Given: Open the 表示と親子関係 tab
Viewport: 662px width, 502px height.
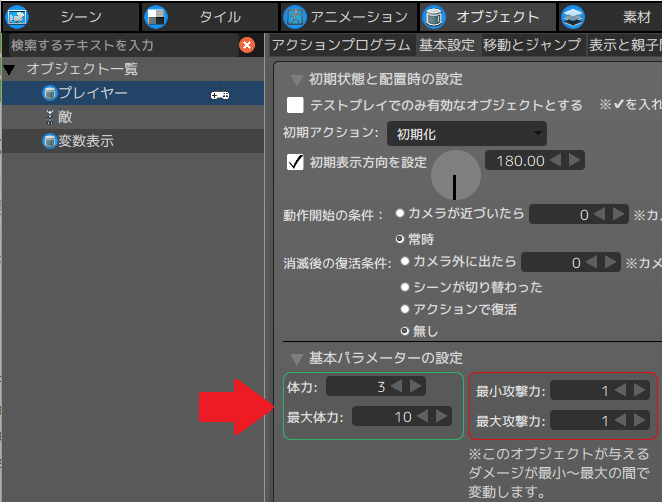Looking at the screenshot, I should (625, 45).
